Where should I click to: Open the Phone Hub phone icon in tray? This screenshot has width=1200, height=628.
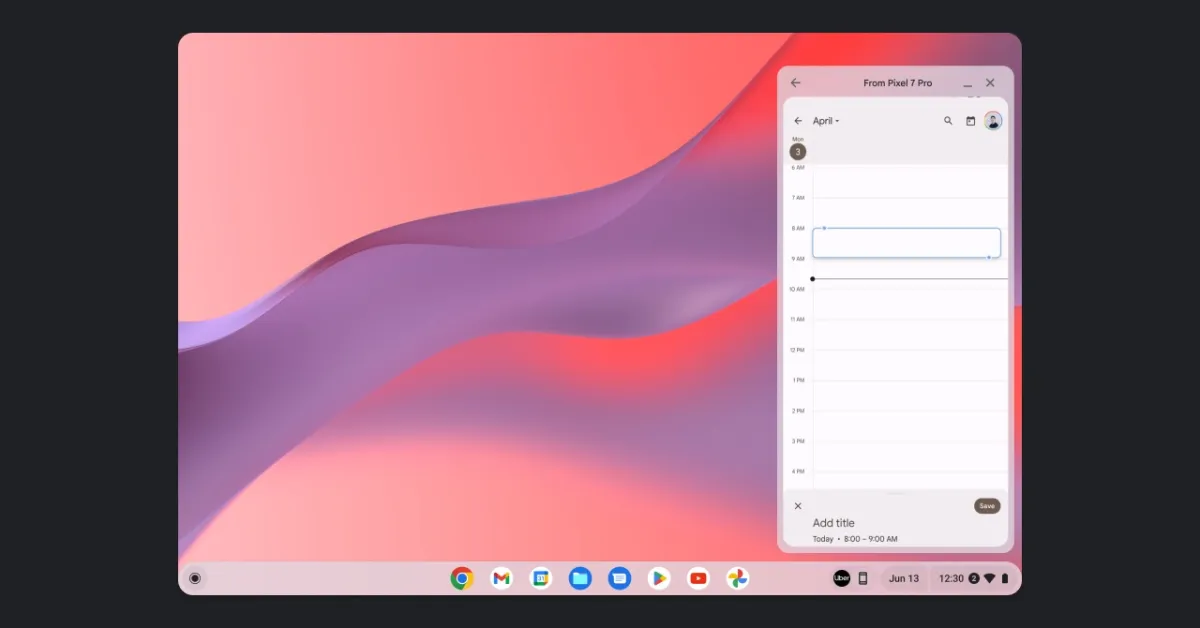(864, 578)
